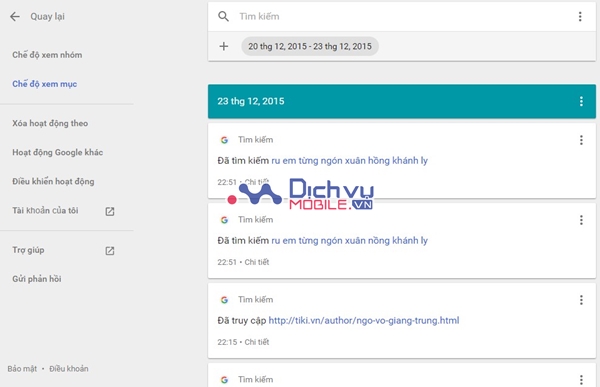This screenshot has height=387, width=600.
Task: Open Điều khiển hoạt động
Action: [53, 181]
